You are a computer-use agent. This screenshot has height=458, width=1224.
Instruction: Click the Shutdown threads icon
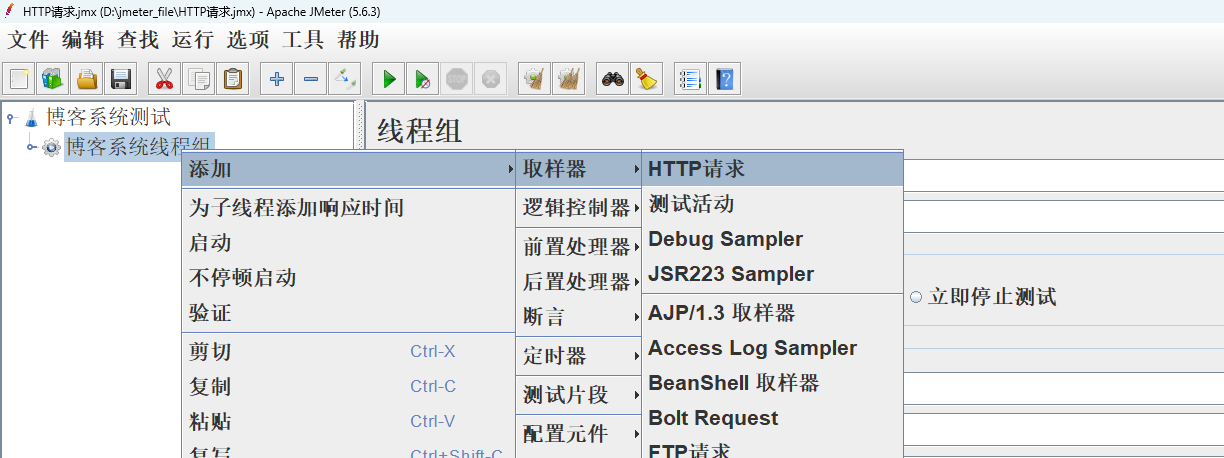491,78
